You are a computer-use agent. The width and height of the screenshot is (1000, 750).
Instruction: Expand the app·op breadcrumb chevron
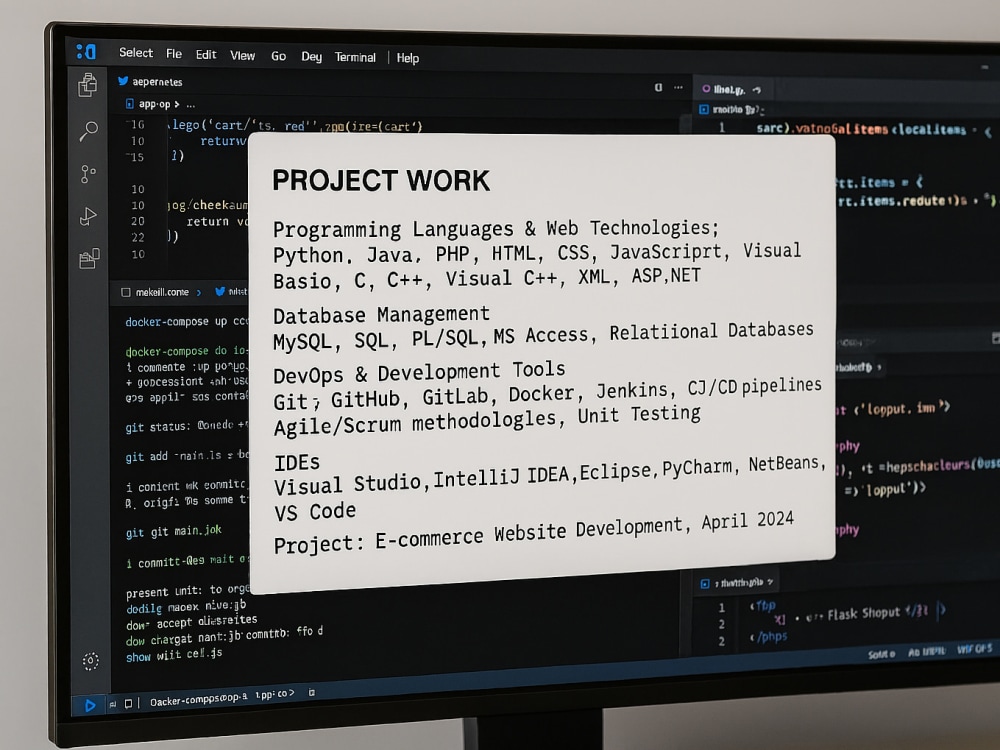click(x=177, y=104)
